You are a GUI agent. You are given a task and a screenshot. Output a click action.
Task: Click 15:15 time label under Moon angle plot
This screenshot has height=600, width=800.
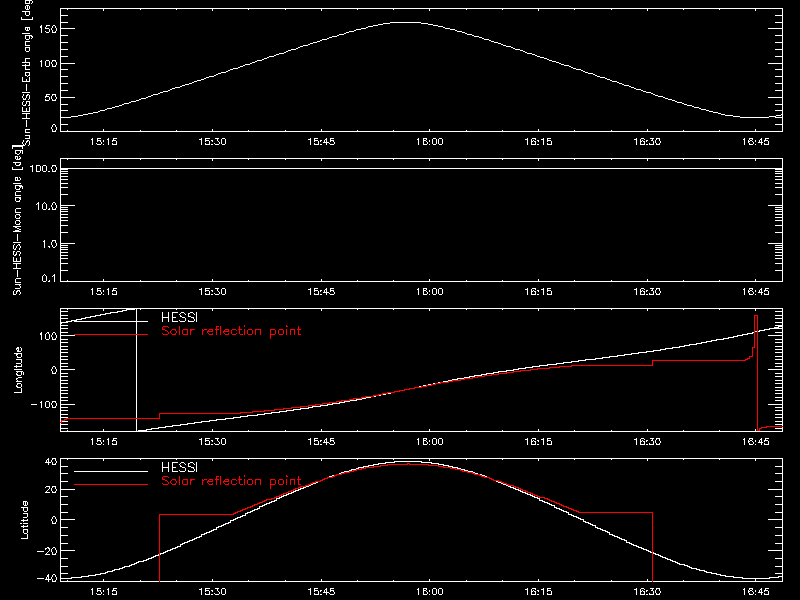point(104,292)
